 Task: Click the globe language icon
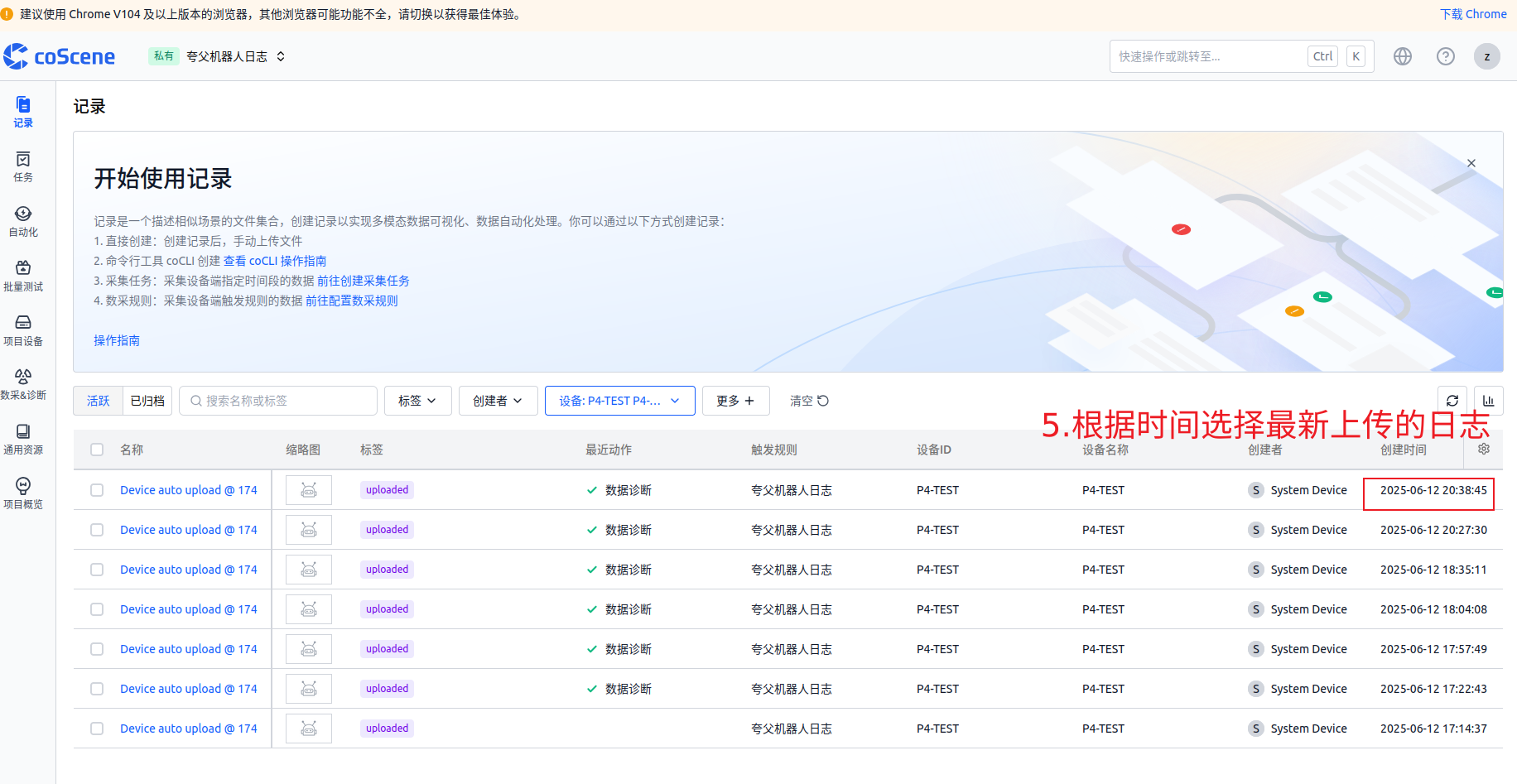tap(1402, 56)
